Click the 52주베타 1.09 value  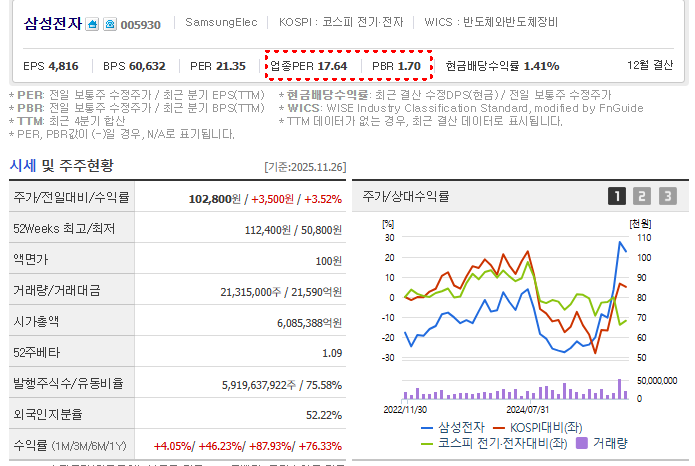332,353
